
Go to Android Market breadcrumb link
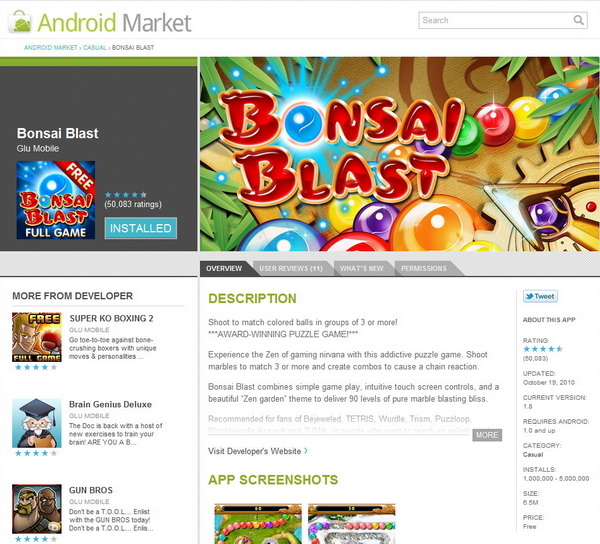(x=51, y=47)
